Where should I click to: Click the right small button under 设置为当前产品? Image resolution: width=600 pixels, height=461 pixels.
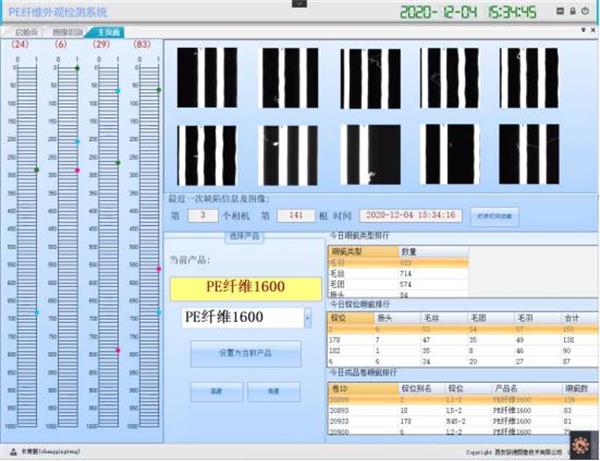pyautogui.click(x=274, y=391)
